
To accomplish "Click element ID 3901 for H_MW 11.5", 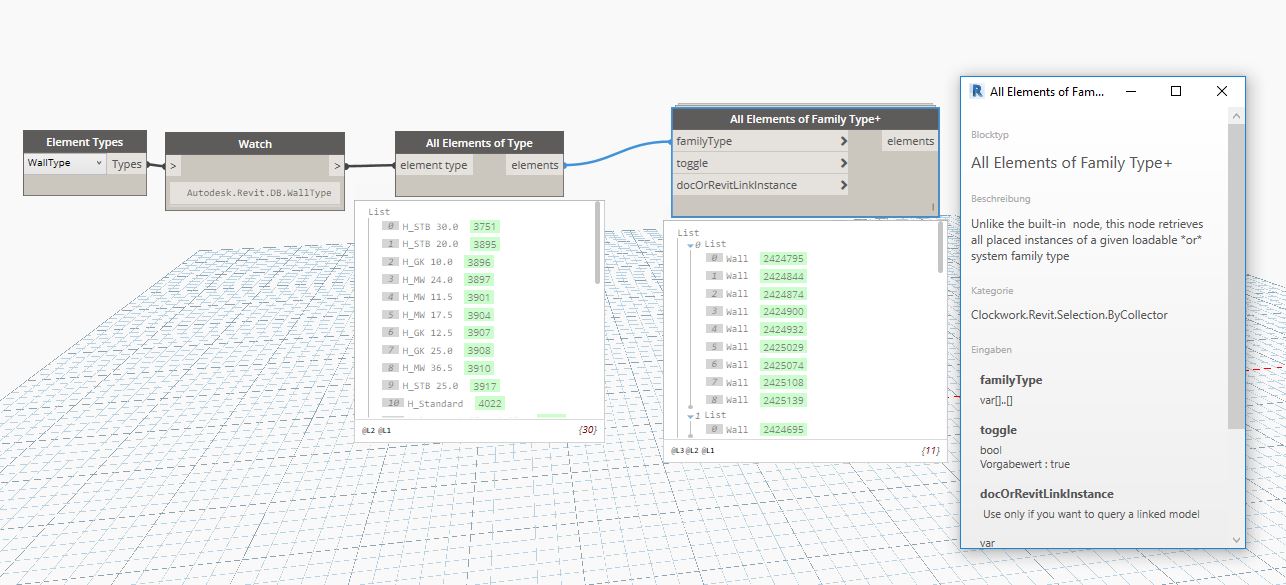I will [x=478, y=297].
